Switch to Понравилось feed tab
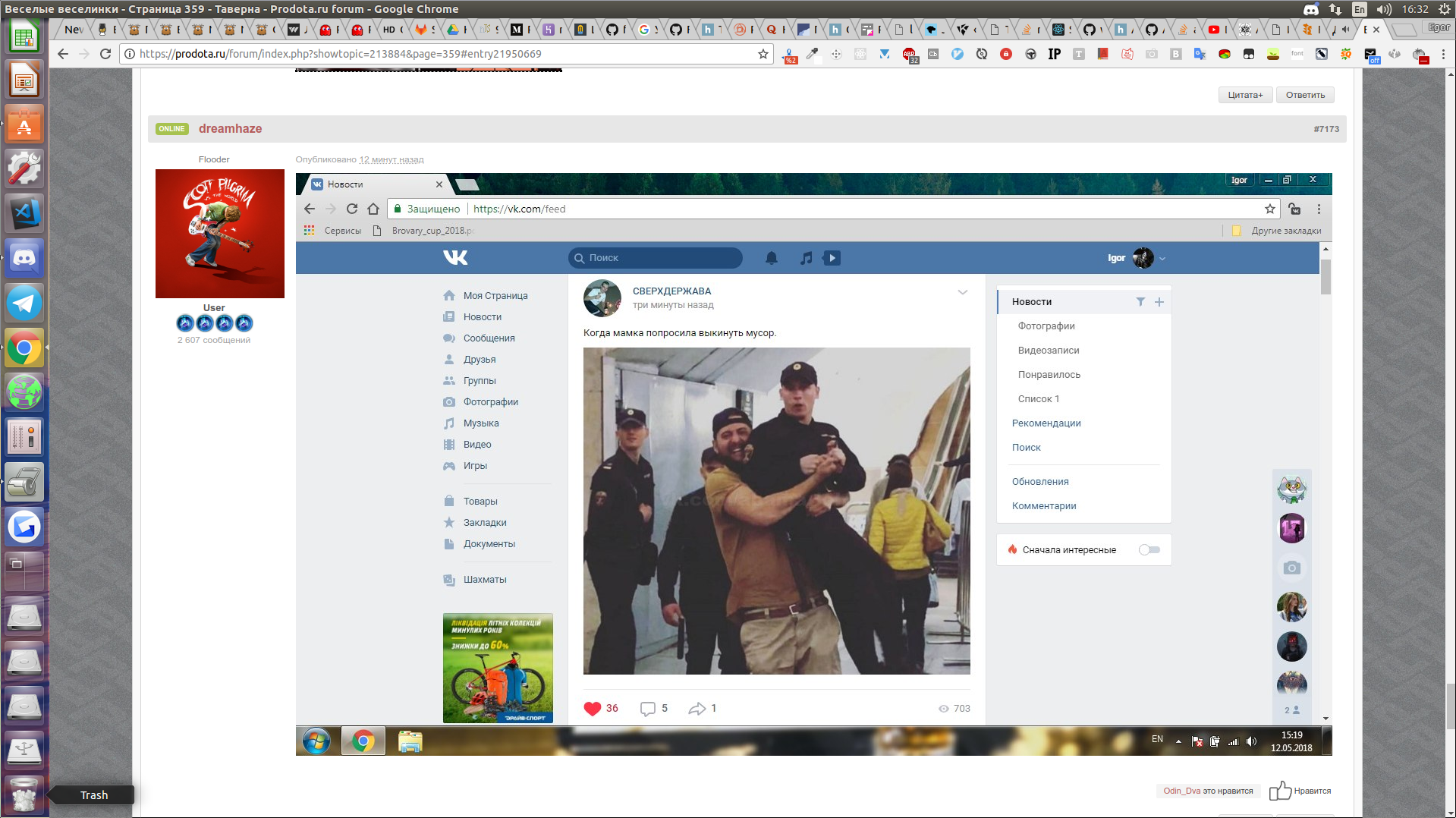Screen dimensions: 1456x818 [1049, 375]
